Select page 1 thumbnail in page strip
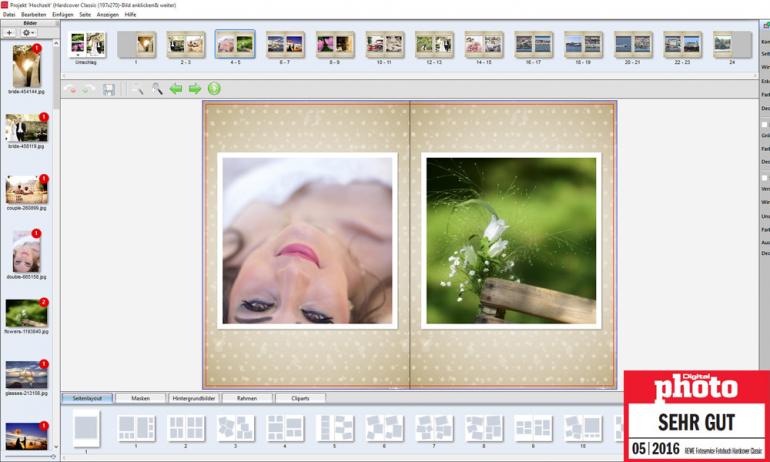Screen dimensions: 770x462 137,45
